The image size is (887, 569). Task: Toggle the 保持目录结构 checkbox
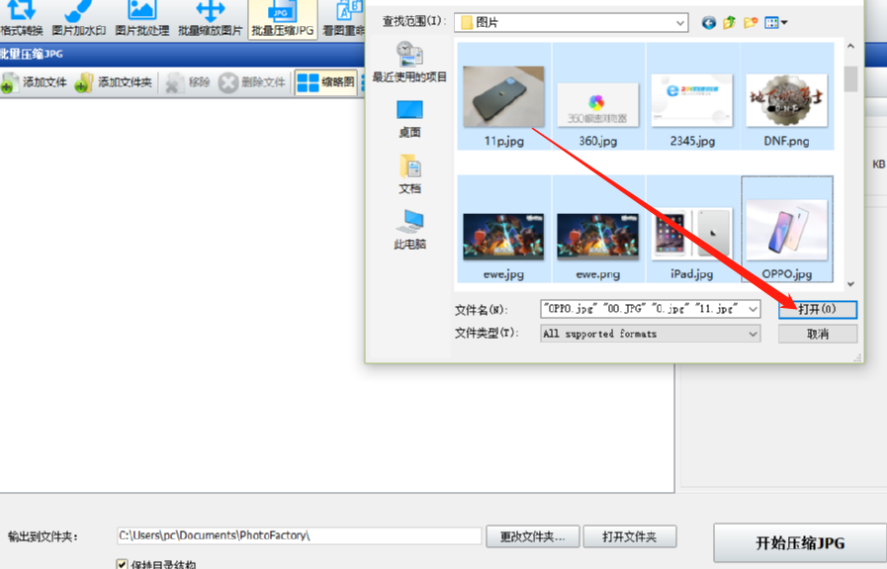tap(122, 564)
